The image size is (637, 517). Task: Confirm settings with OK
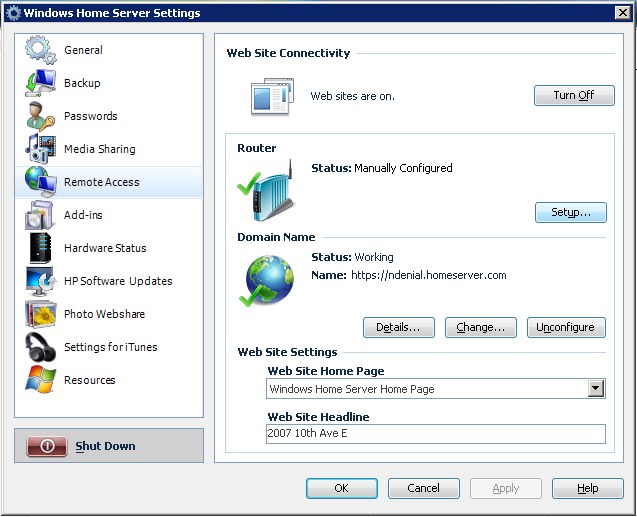342,488
